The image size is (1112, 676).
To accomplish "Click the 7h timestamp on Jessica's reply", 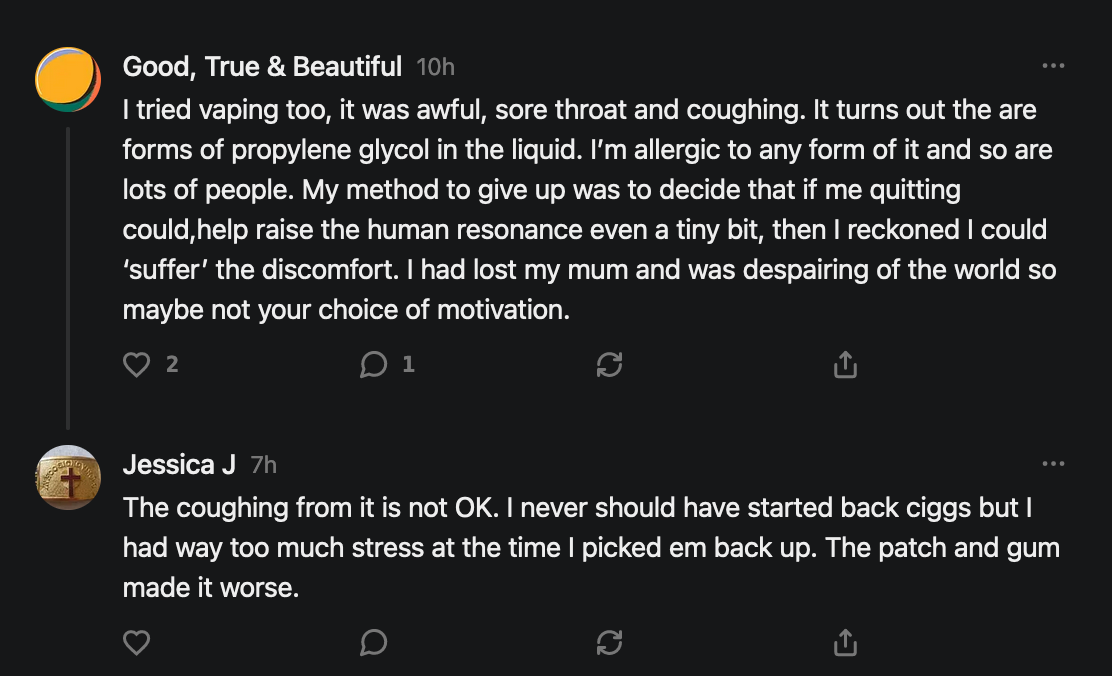I will coord(264,464).
